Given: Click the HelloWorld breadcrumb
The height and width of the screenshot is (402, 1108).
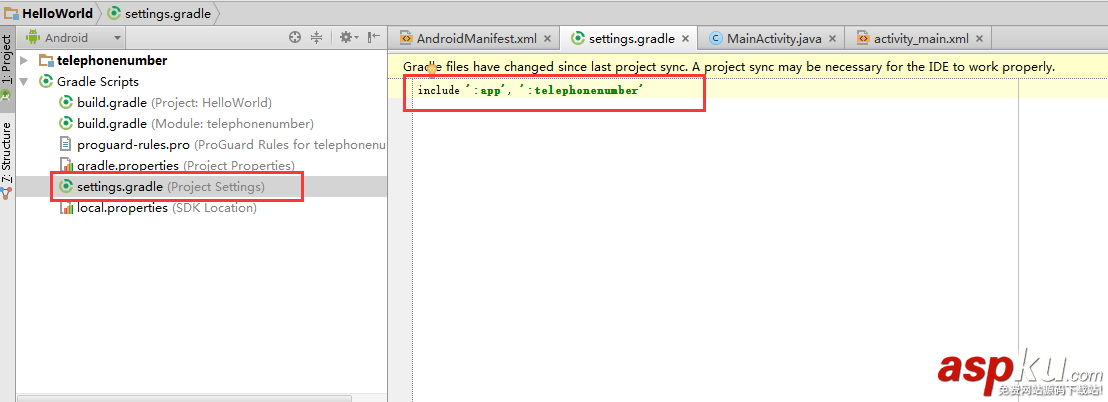Looking at the screenshot, I should pos(49,13).
